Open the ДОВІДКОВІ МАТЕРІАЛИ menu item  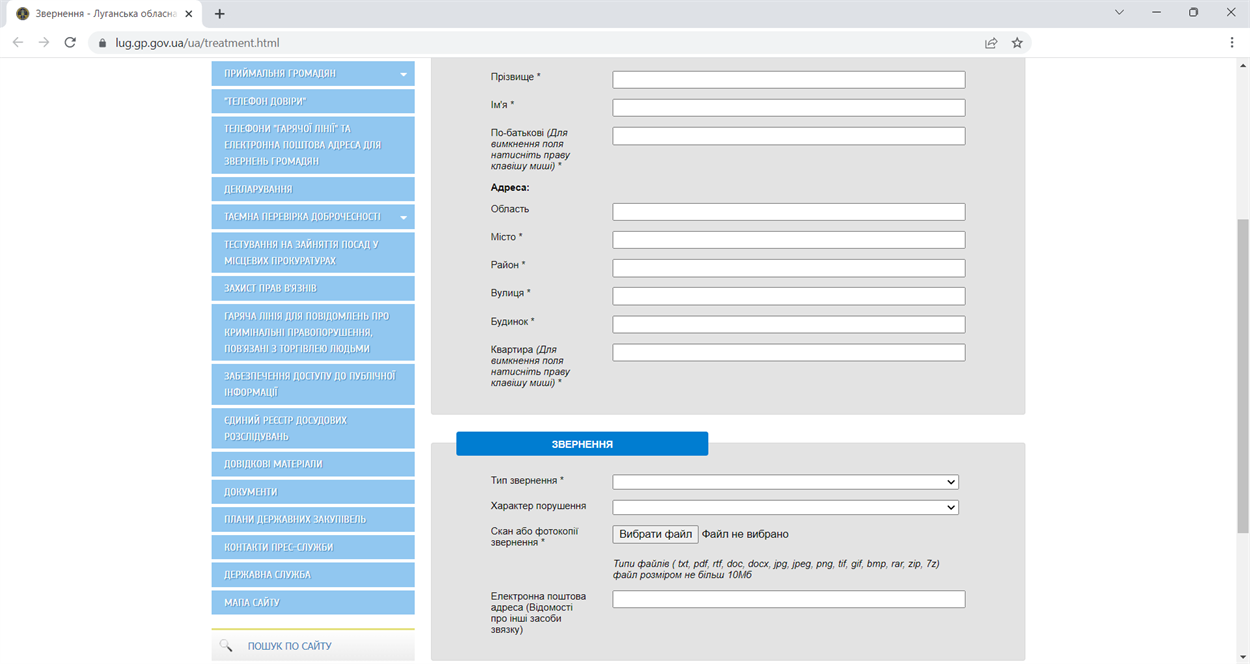313,464
